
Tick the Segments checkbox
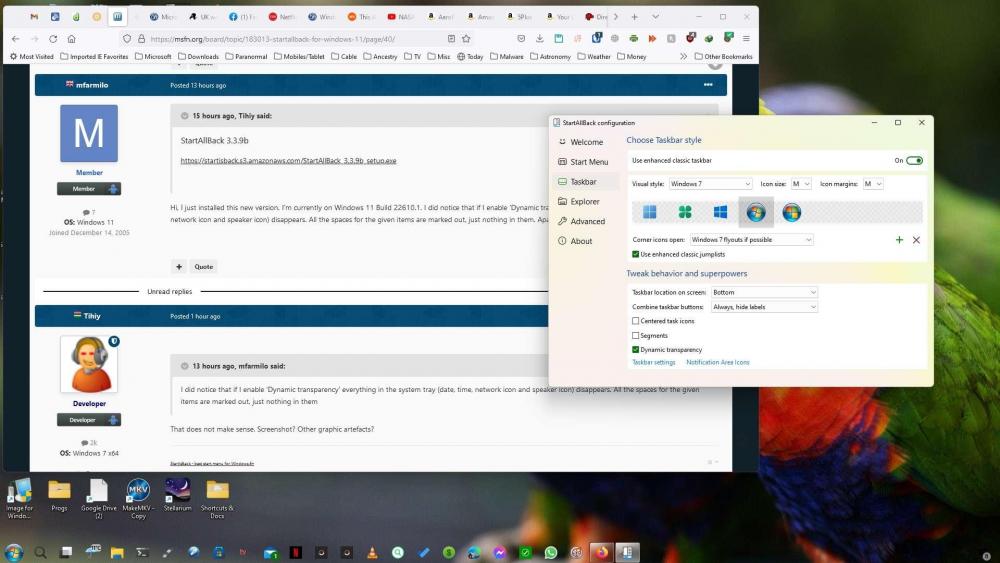coord(636,336)
